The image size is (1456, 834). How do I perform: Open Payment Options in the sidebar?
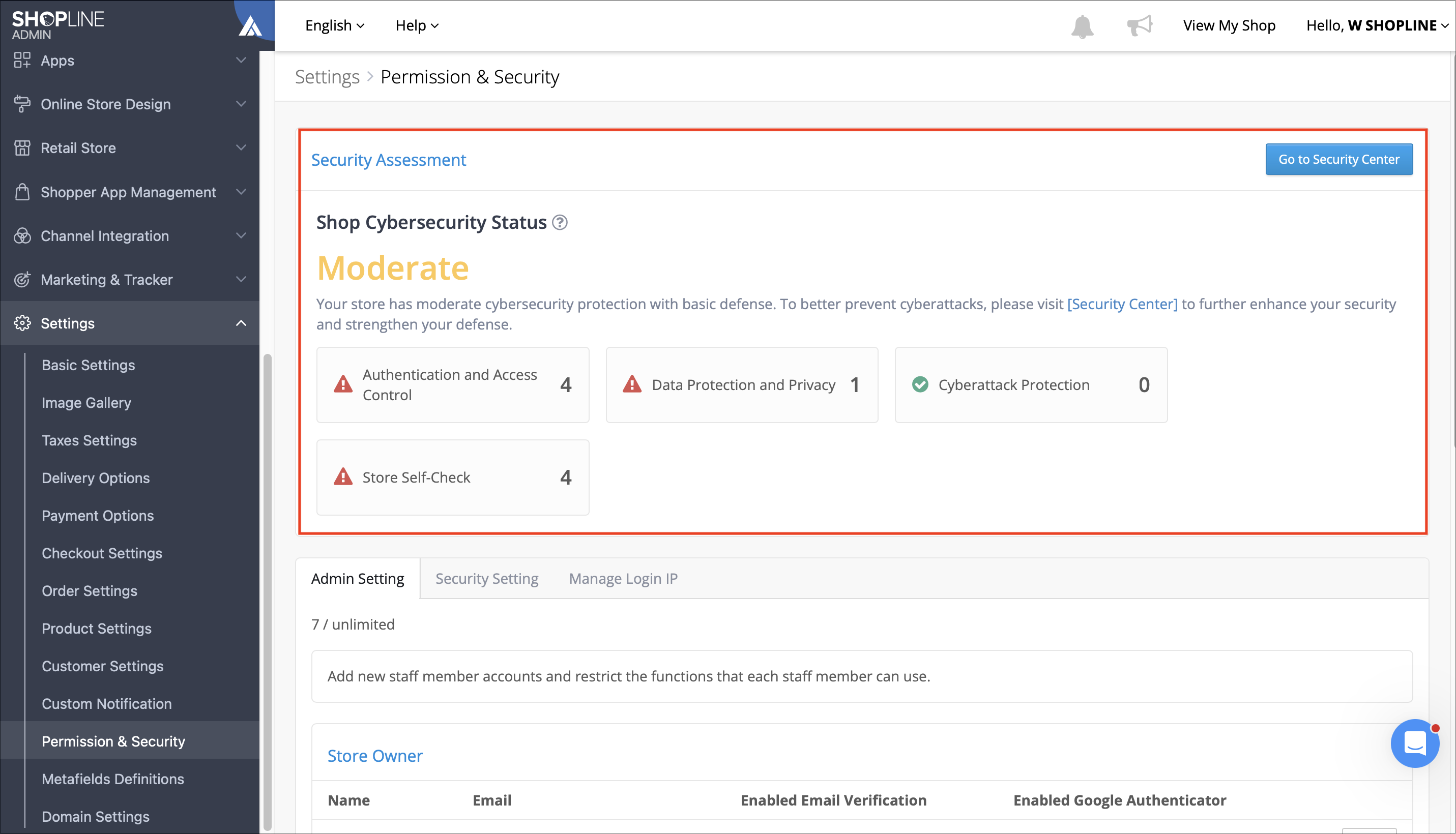tap(98, 516)
